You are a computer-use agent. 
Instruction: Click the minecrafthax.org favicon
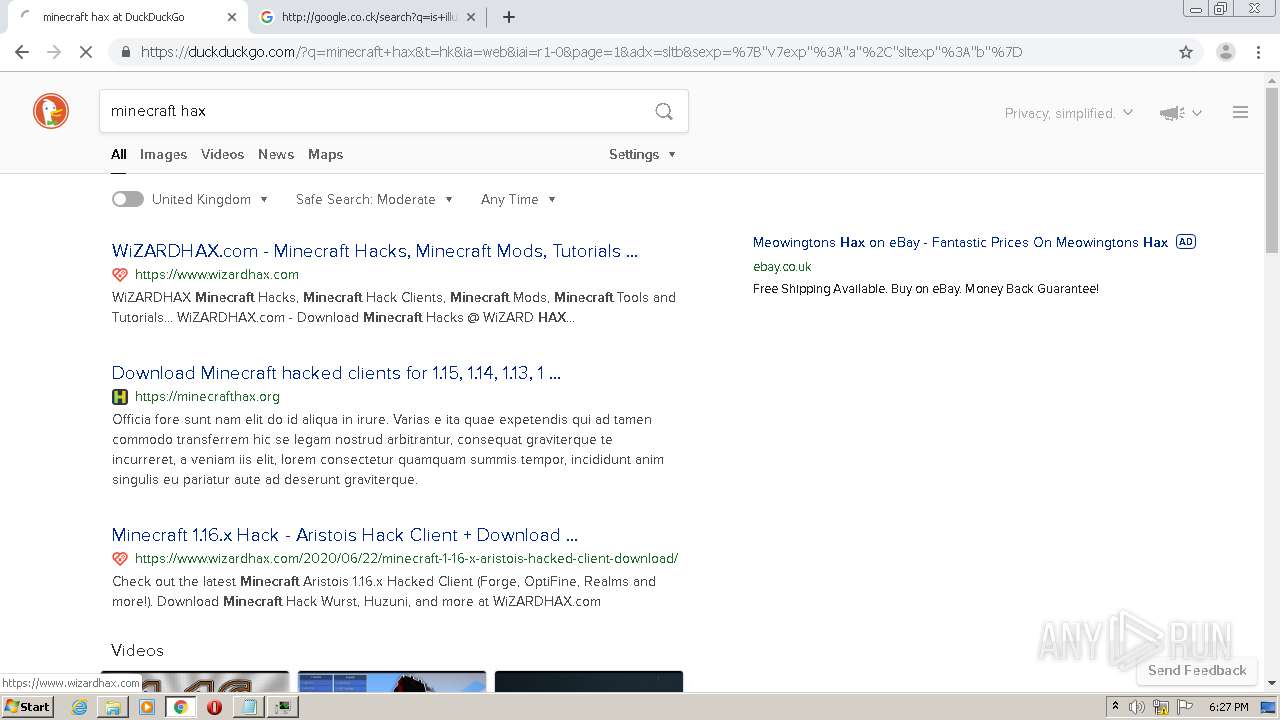120,396
